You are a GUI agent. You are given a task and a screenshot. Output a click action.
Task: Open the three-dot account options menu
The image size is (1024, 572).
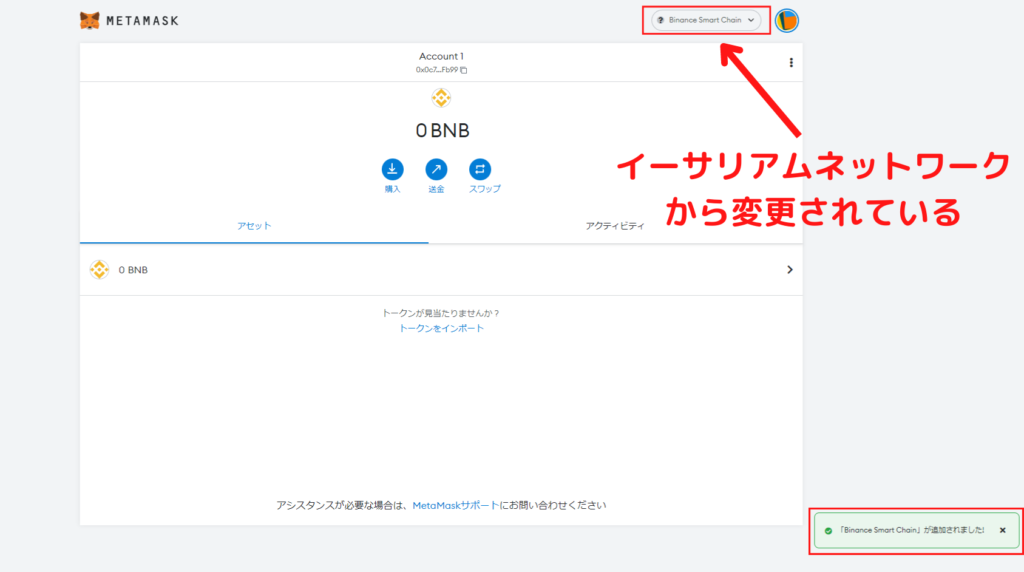click(x=791, y=63)
